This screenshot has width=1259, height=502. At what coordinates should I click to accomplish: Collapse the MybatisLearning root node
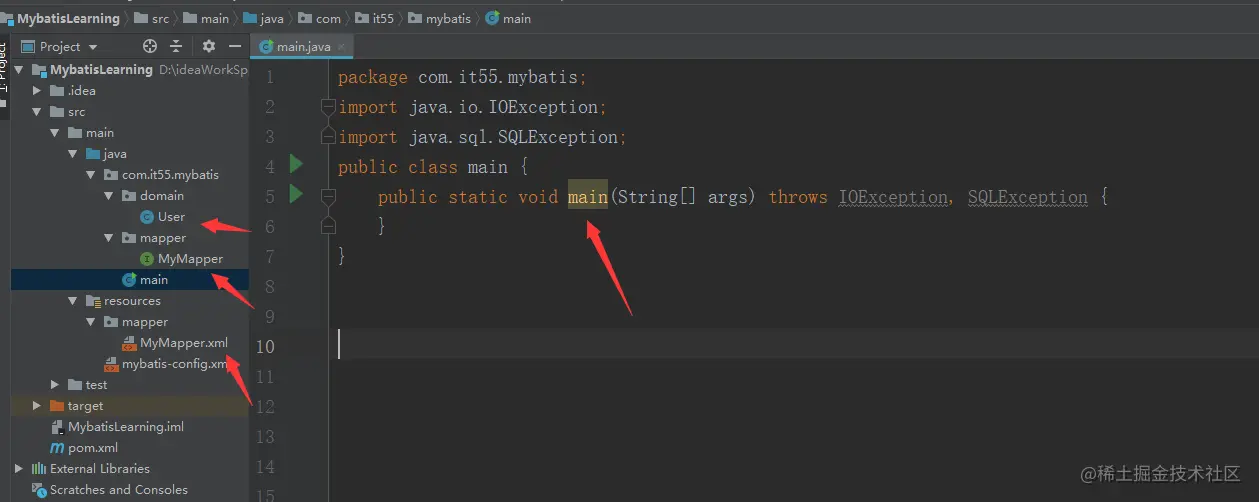[21, 70]
